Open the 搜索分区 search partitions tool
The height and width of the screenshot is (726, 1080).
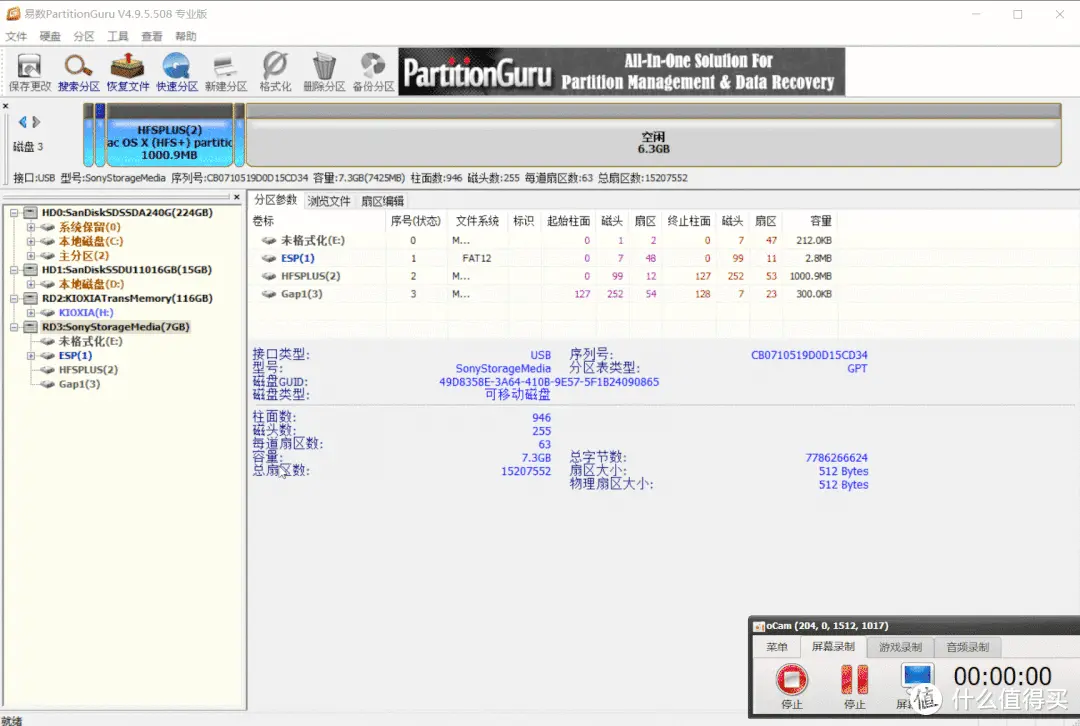pyautogui.click(x=79, y=72)
